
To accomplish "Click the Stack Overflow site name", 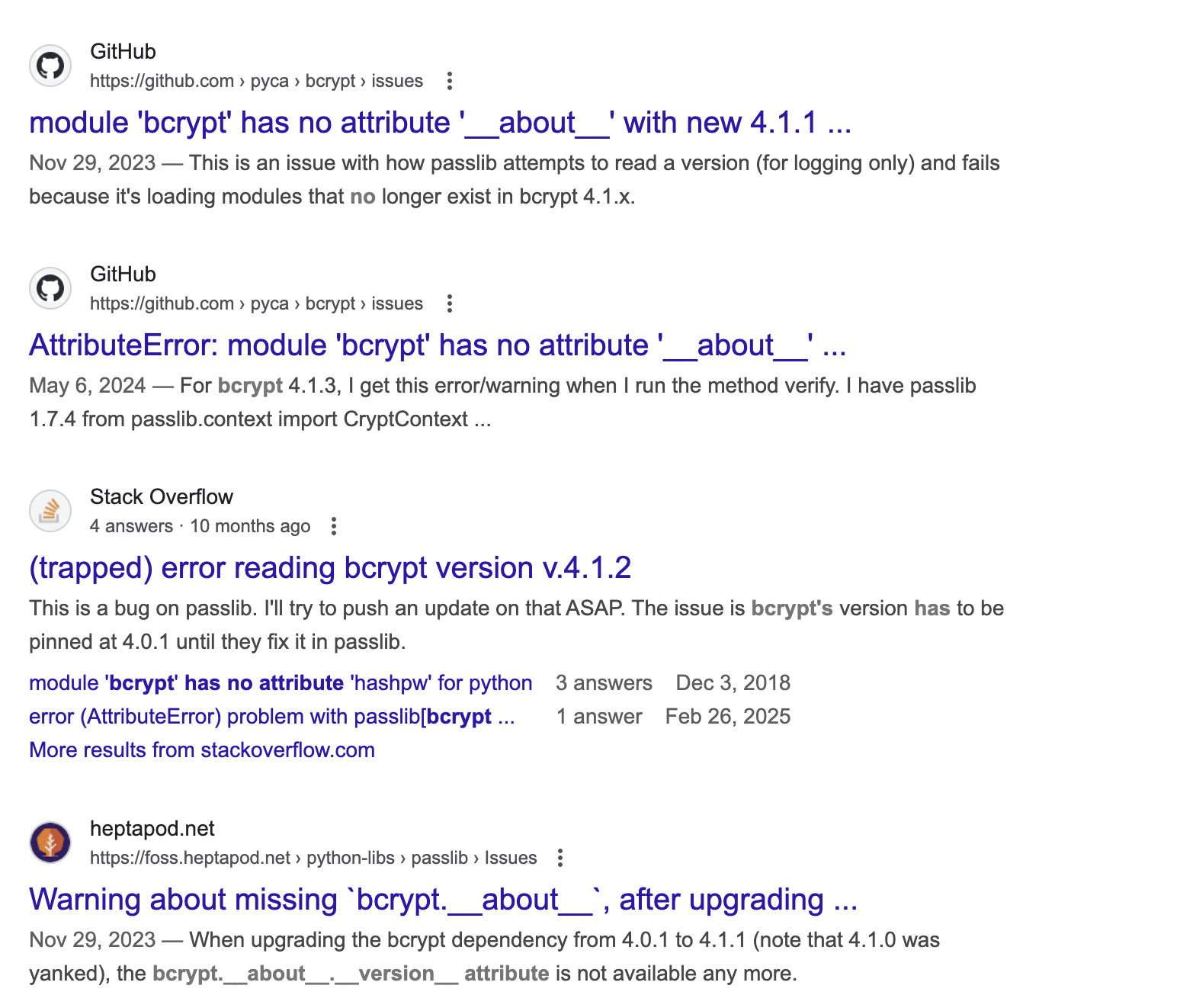I will tap(162, 497).
